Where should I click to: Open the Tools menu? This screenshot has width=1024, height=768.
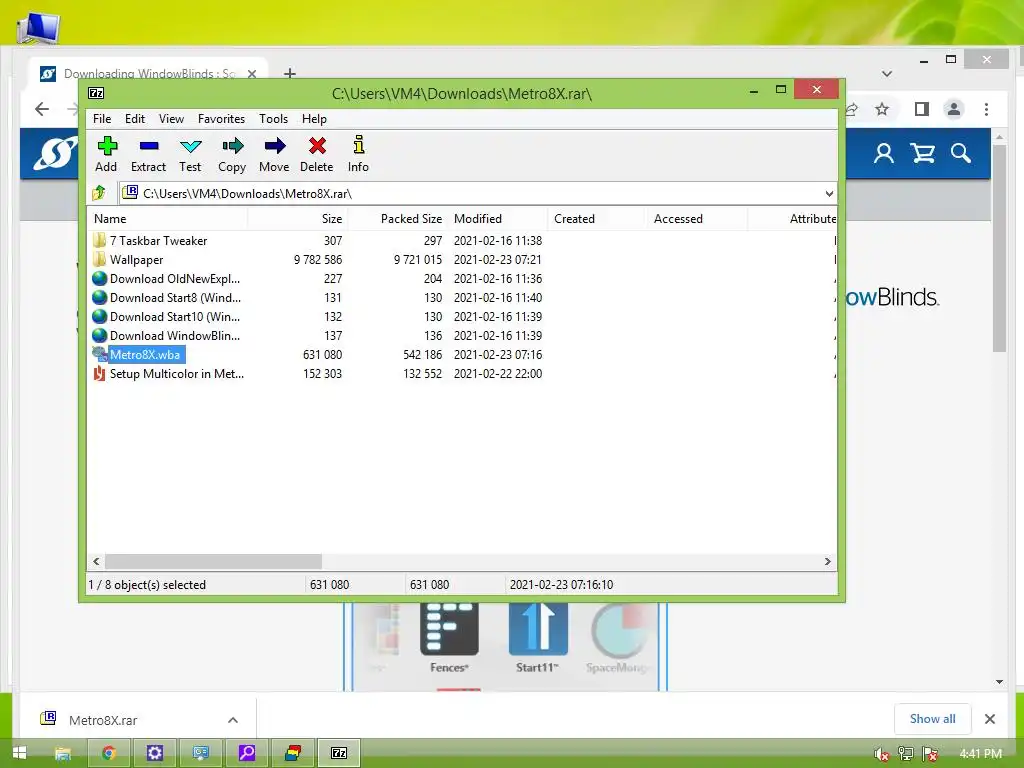pyautogui.click(x=273, y=118)
